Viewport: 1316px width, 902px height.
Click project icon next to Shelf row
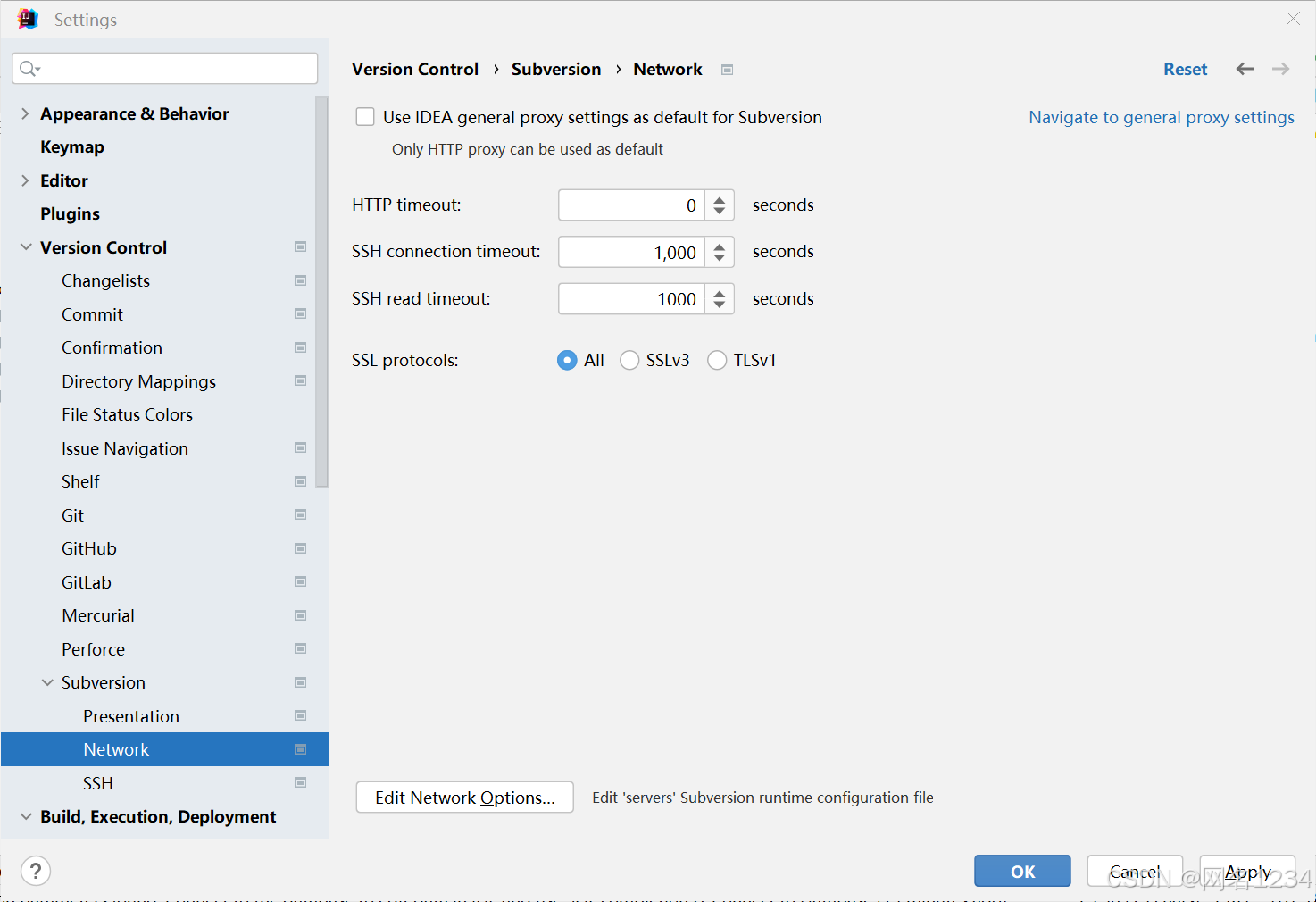coord(301,481)
